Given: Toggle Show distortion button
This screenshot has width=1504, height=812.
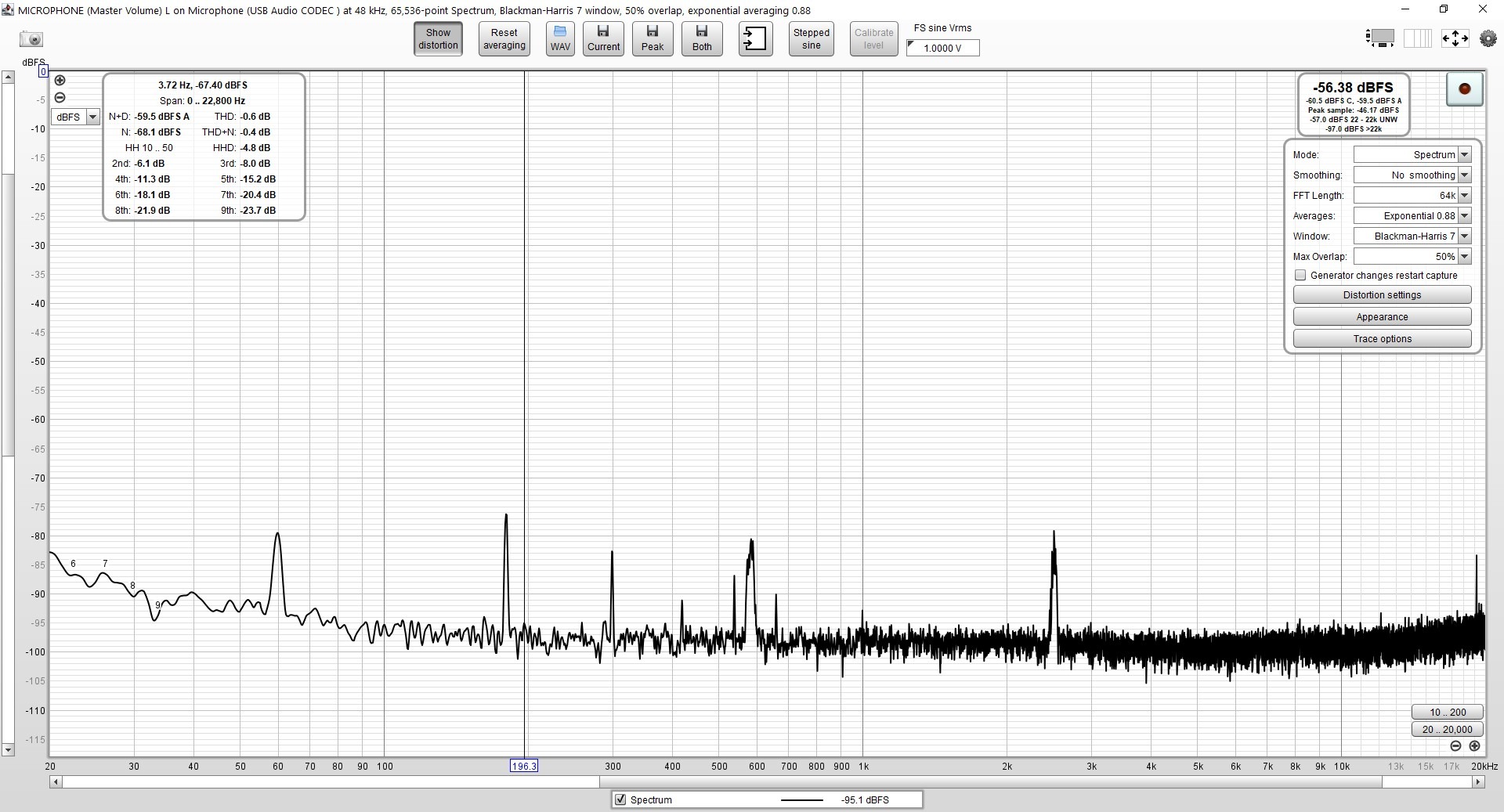Looking at the screenshot, I should point(438,39).
